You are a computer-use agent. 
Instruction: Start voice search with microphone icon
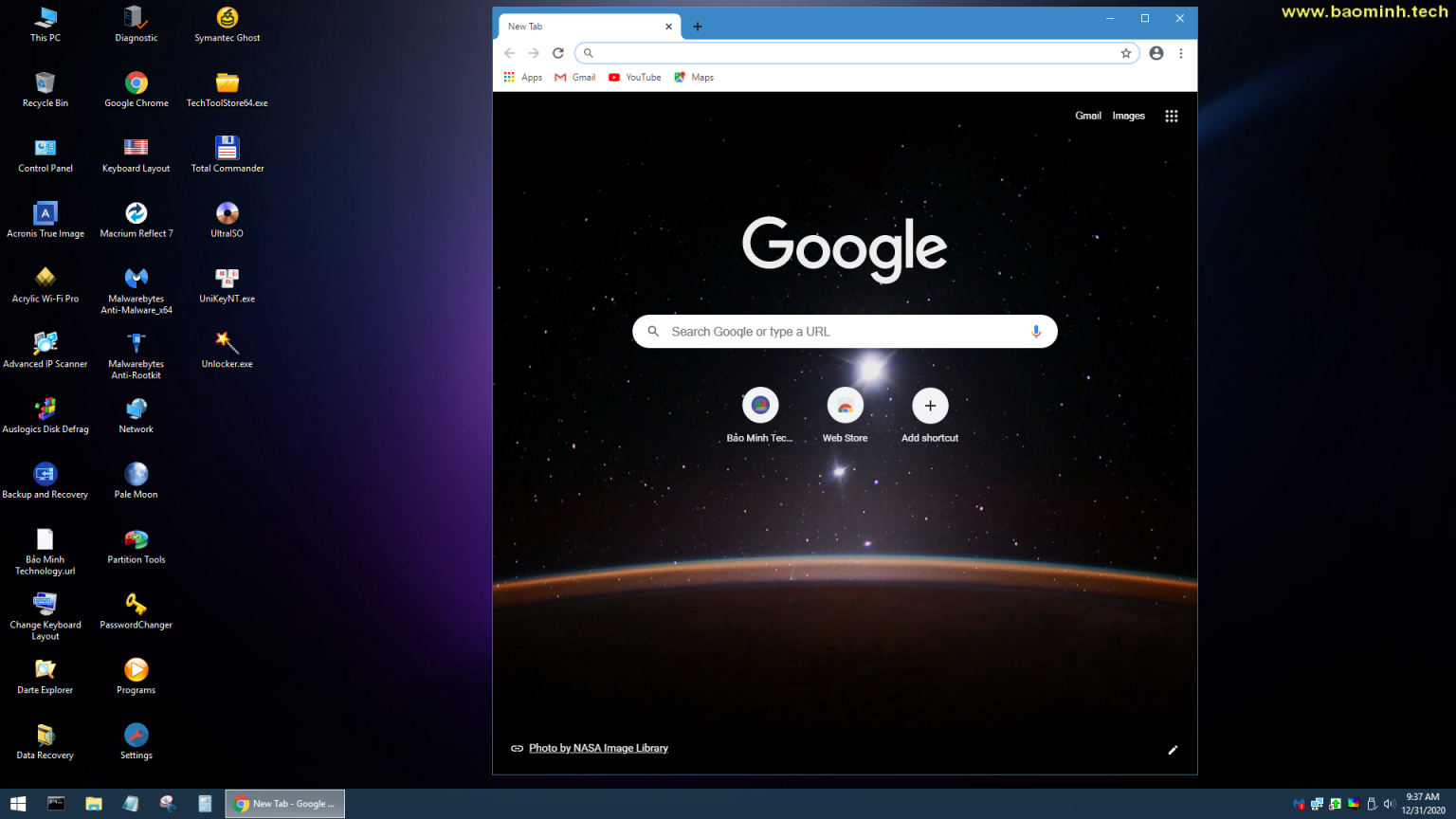tap(1036, 332)
